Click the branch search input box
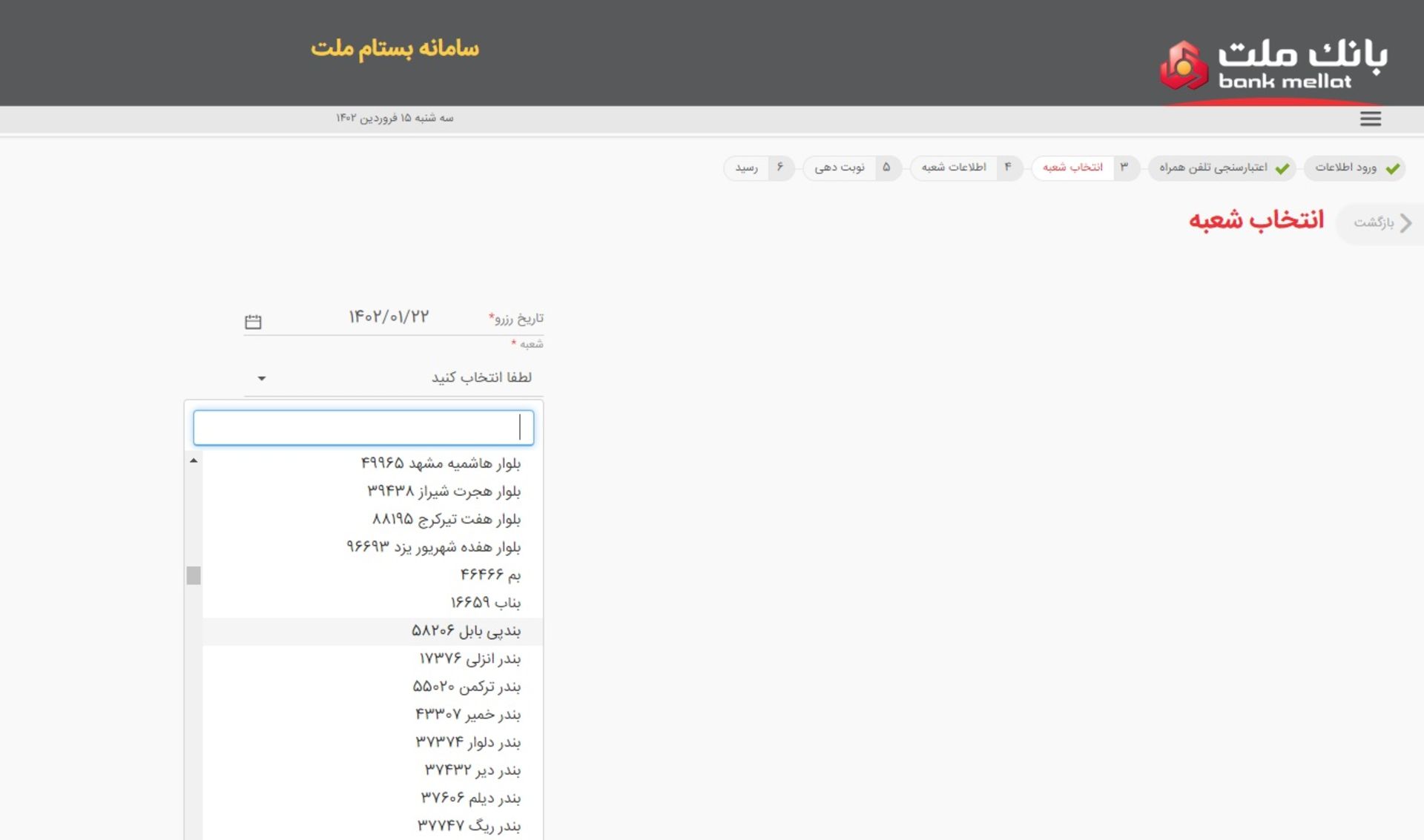This screenshot has height=840, width=1424. (363, 428)
